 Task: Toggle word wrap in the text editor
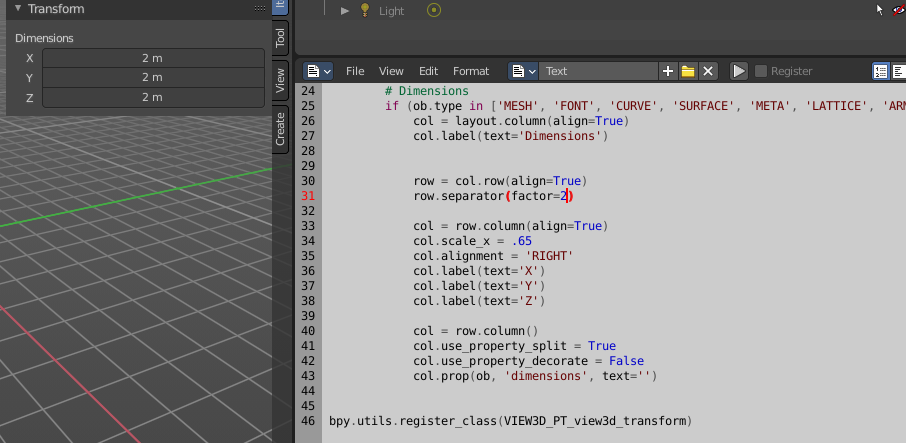pos(898,71)
